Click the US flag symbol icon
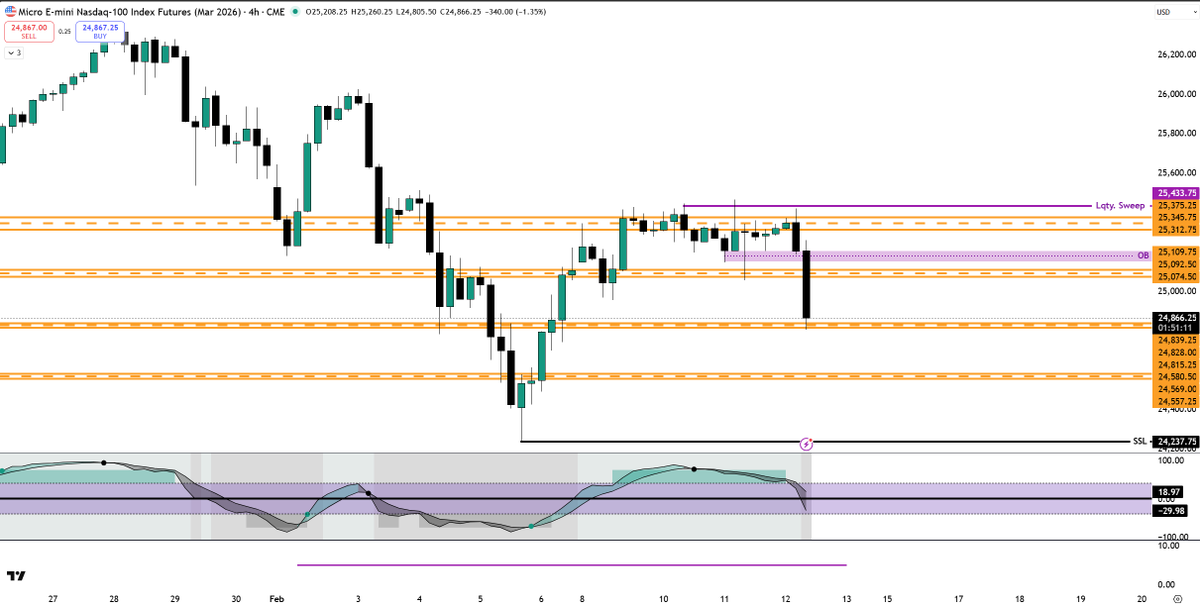This screenshot has width=1200, height=608. pos(10,11)
